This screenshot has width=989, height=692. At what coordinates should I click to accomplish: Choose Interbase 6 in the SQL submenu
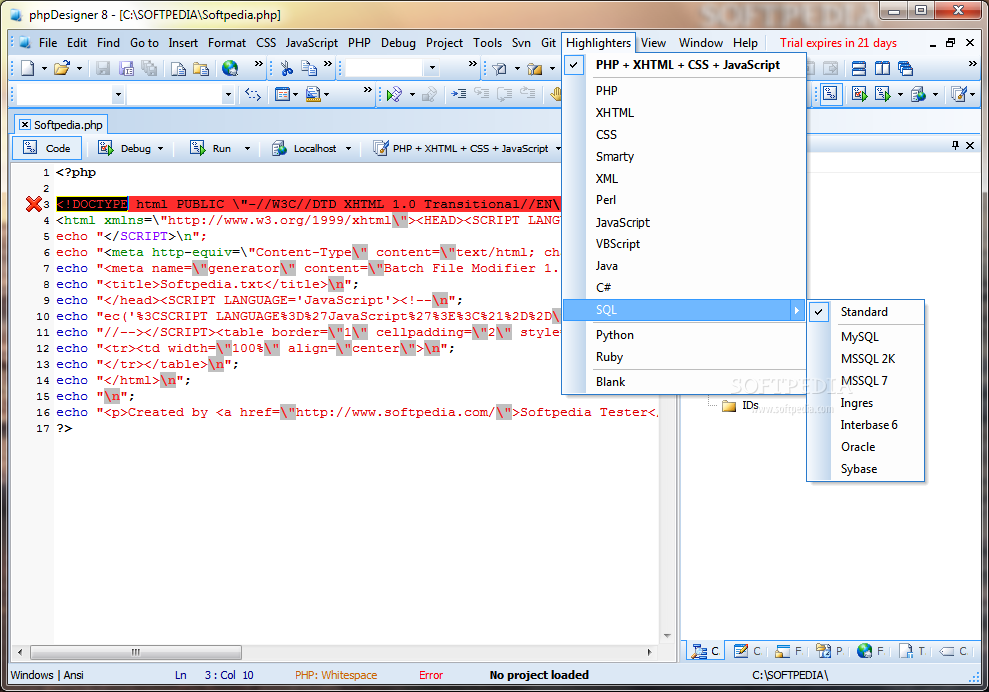point(865,425)
